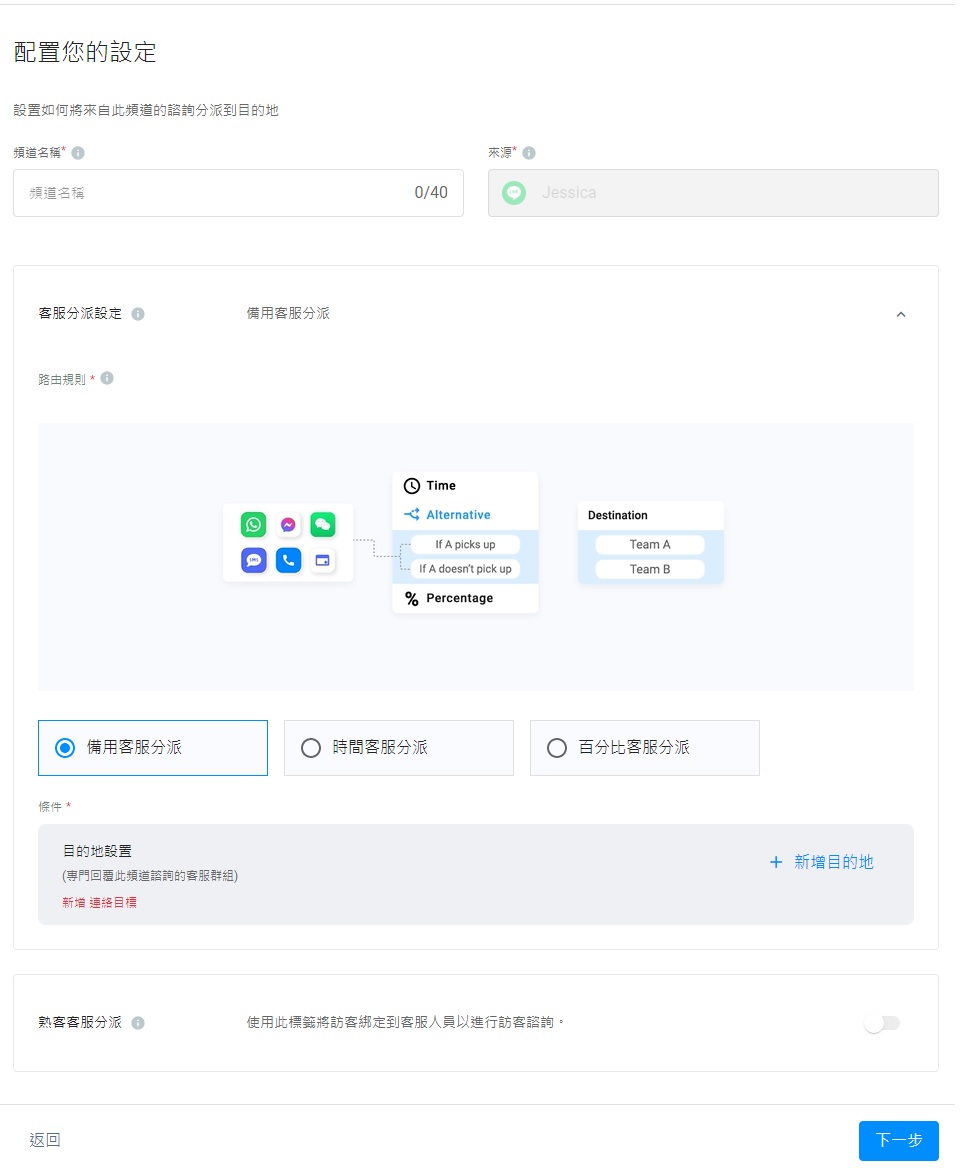
Task: Click 新增目的地 link
Action: pyautogui.click(x=833, y=862)
